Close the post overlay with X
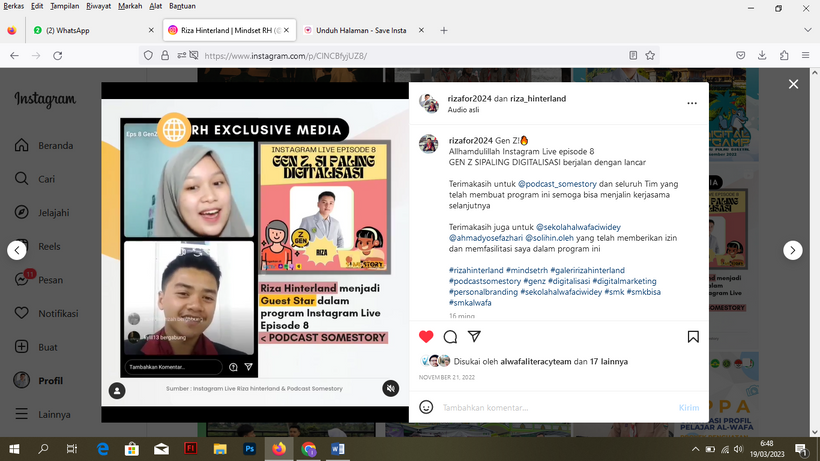This screenshot has width=820, height=461. click(x=793, y=84)
